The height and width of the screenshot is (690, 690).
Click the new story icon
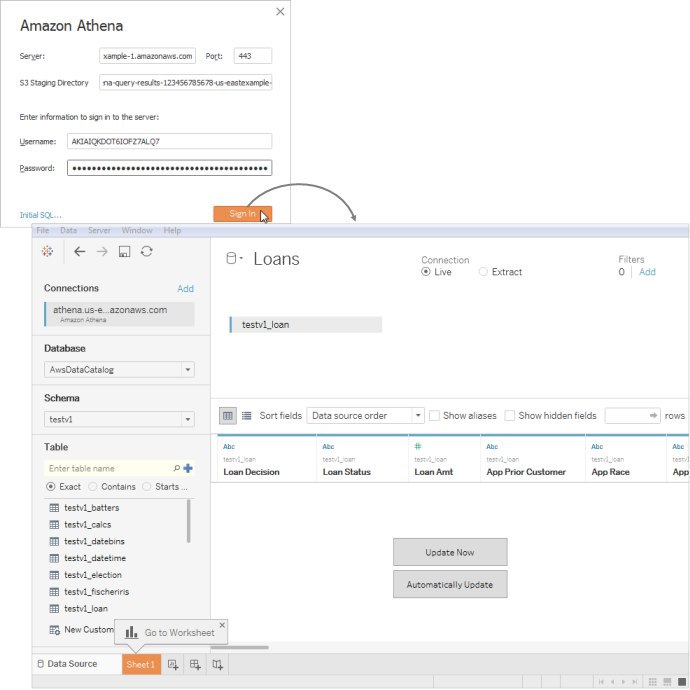[218, 664]
